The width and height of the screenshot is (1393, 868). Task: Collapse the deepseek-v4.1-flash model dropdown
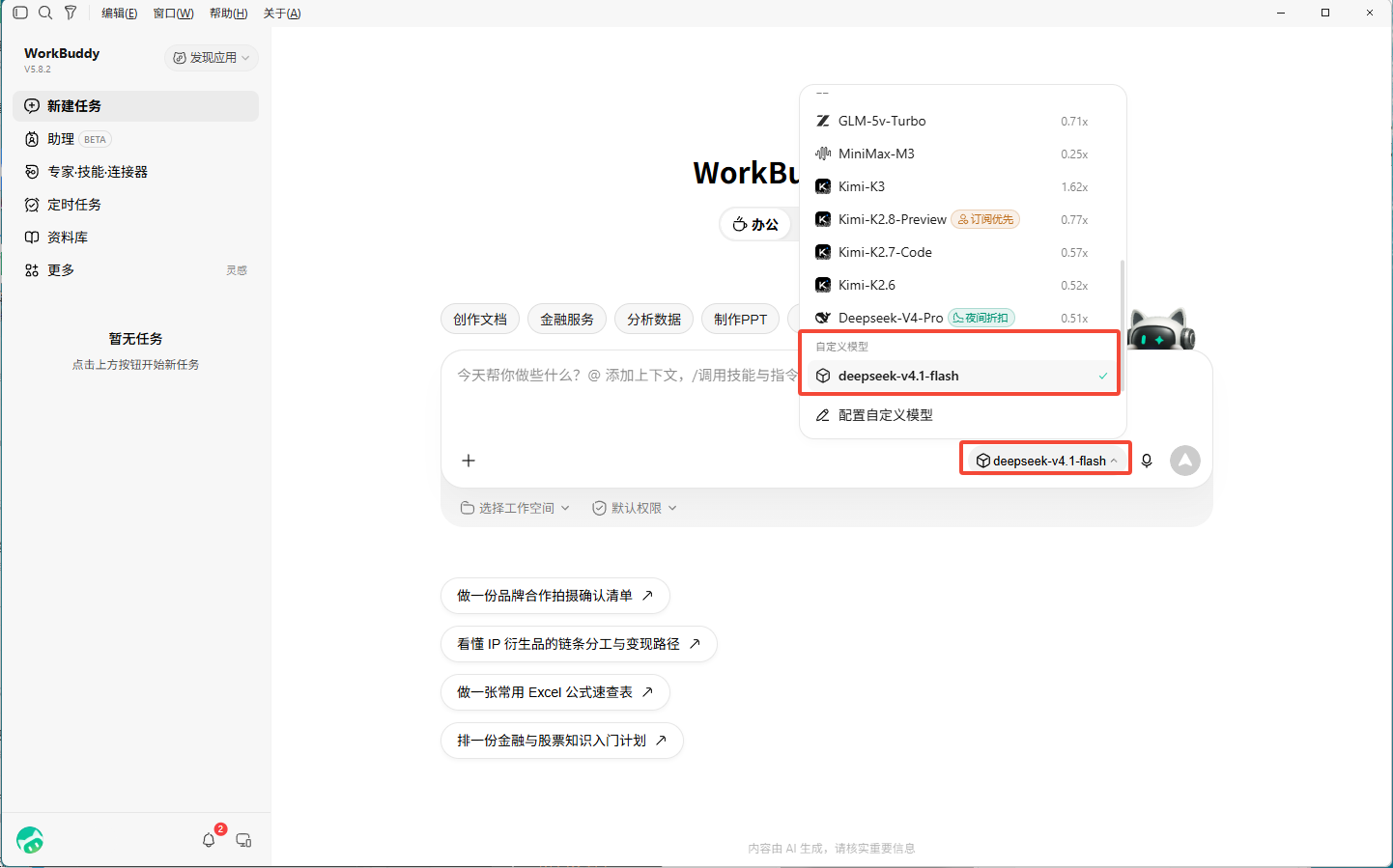pos(1046,461)
